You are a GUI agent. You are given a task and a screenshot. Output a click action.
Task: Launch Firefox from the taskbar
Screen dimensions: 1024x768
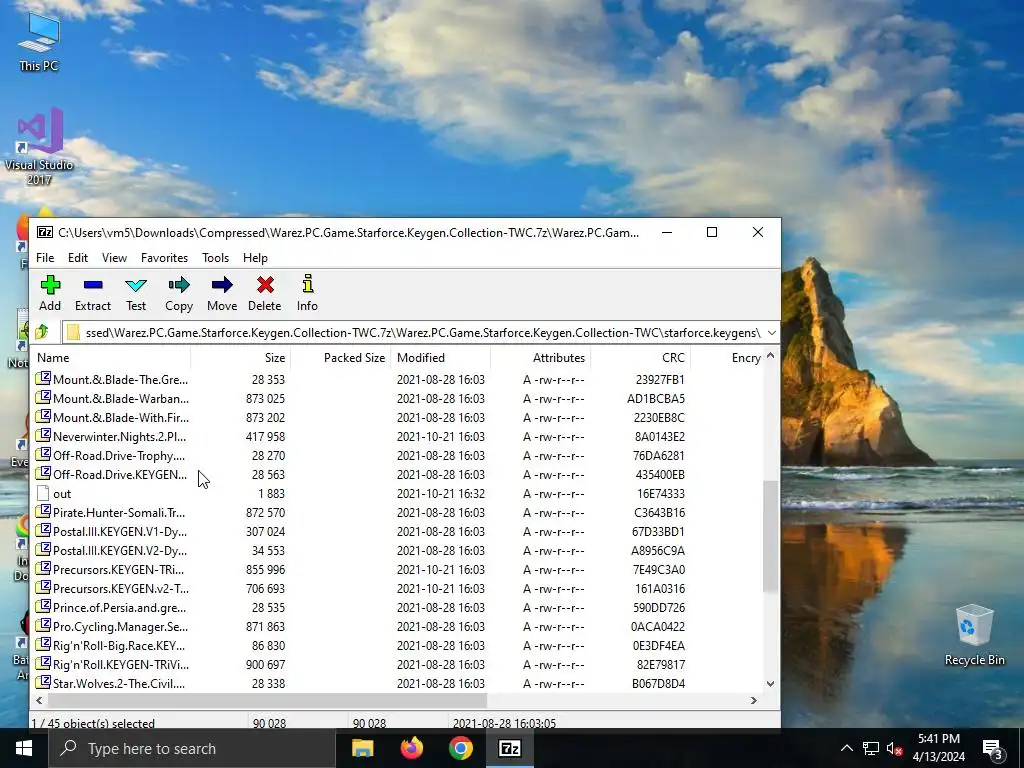(x=411, y=748)
